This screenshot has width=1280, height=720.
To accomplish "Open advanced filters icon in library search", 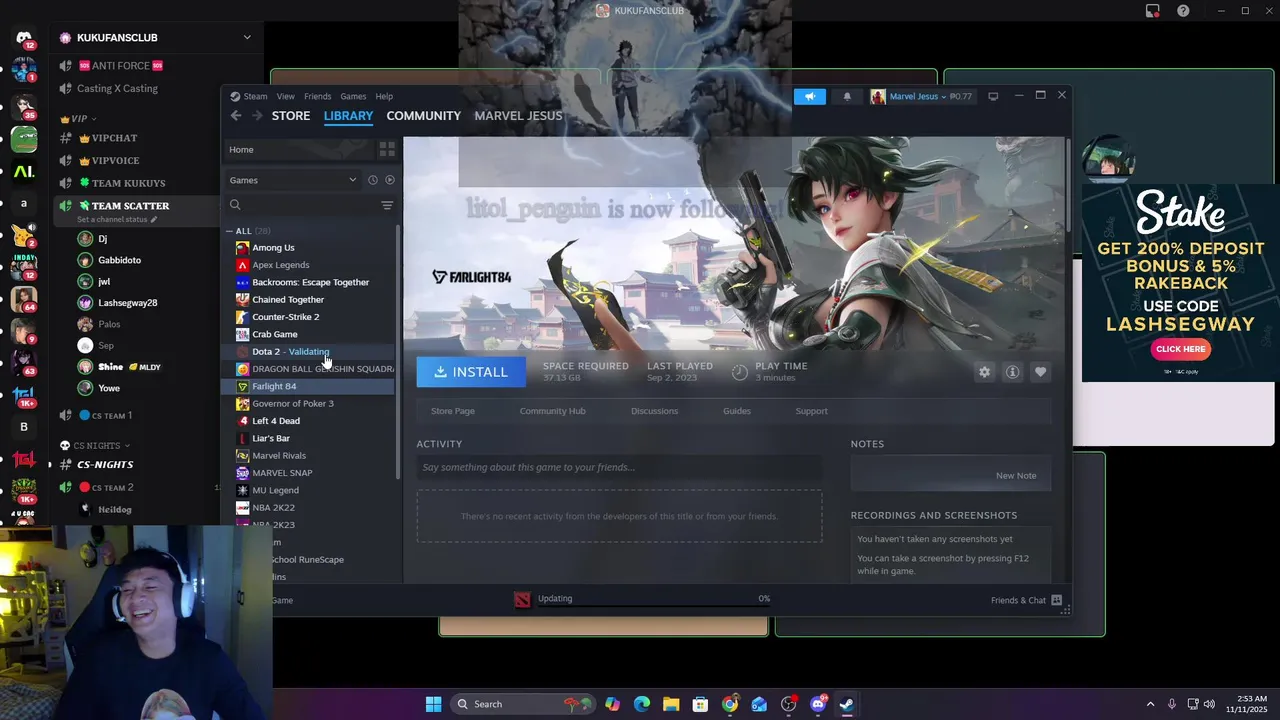I will pos(387,205).
